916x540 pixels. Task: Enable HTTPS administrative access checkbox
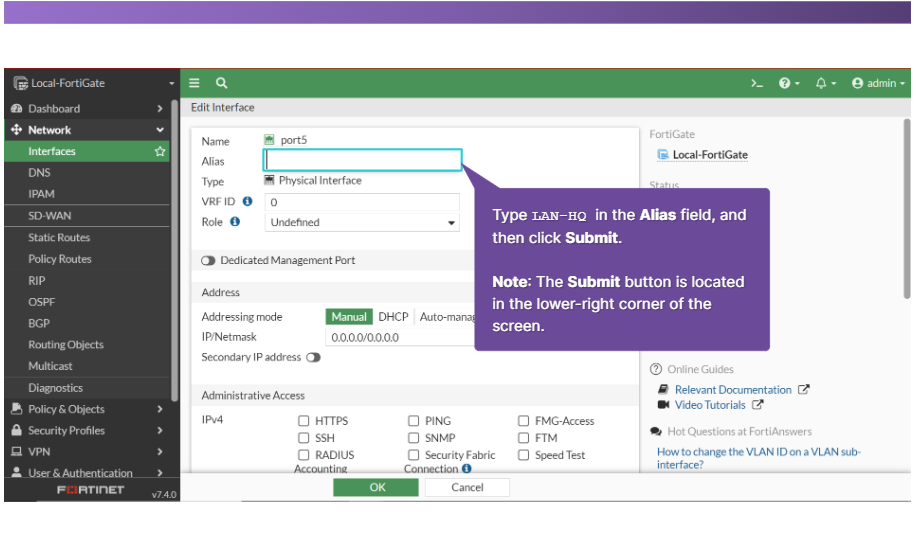[303, 421]
